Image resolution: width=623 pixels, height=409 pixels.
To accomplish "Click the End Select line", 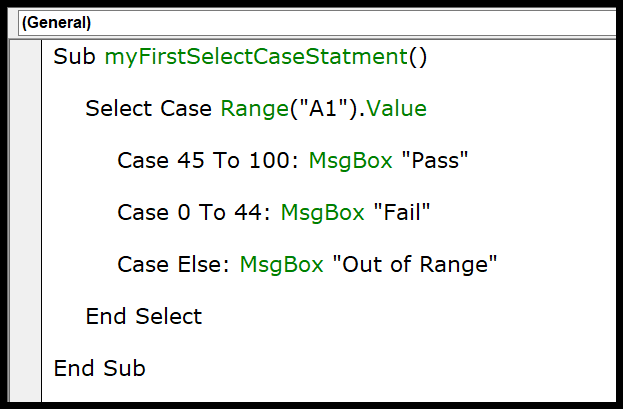I will (x=144, y=316).
